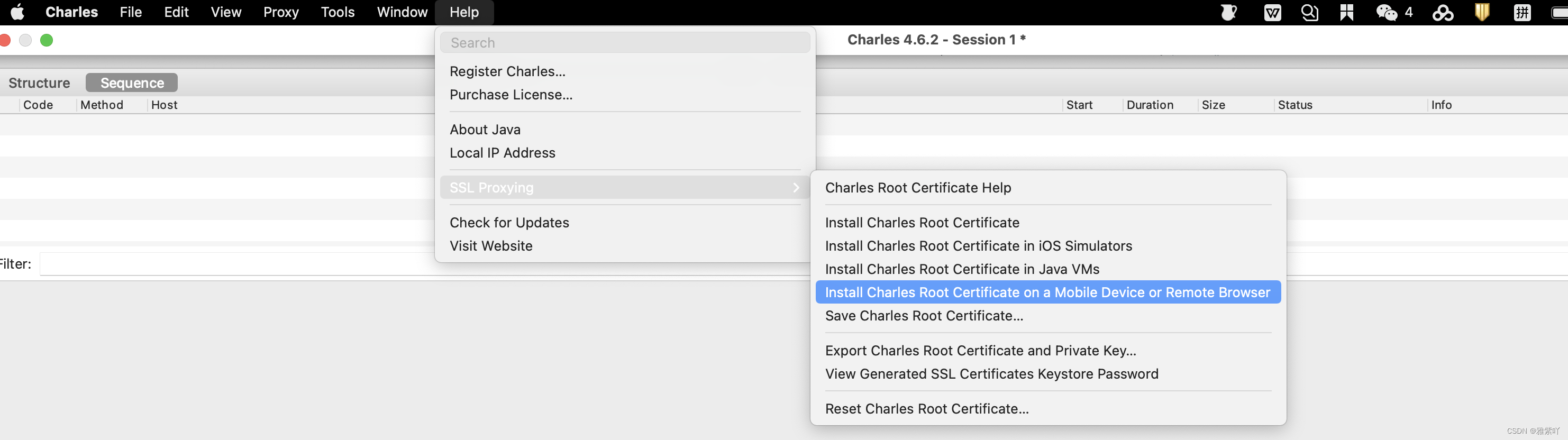Click the Help menu Search field
The width and height of the screenshot is (1568, 440).
pos(625,43)
